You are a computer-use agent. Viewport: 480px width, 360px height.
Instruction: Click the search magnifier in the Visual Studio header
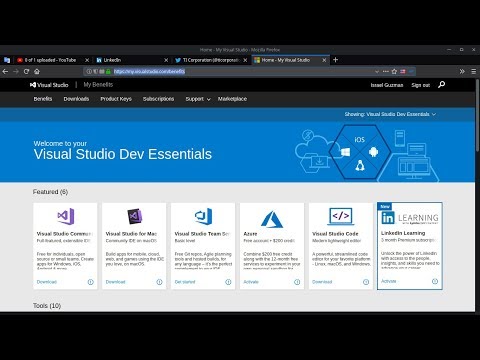pyautogui.click(x=441, y=85)
